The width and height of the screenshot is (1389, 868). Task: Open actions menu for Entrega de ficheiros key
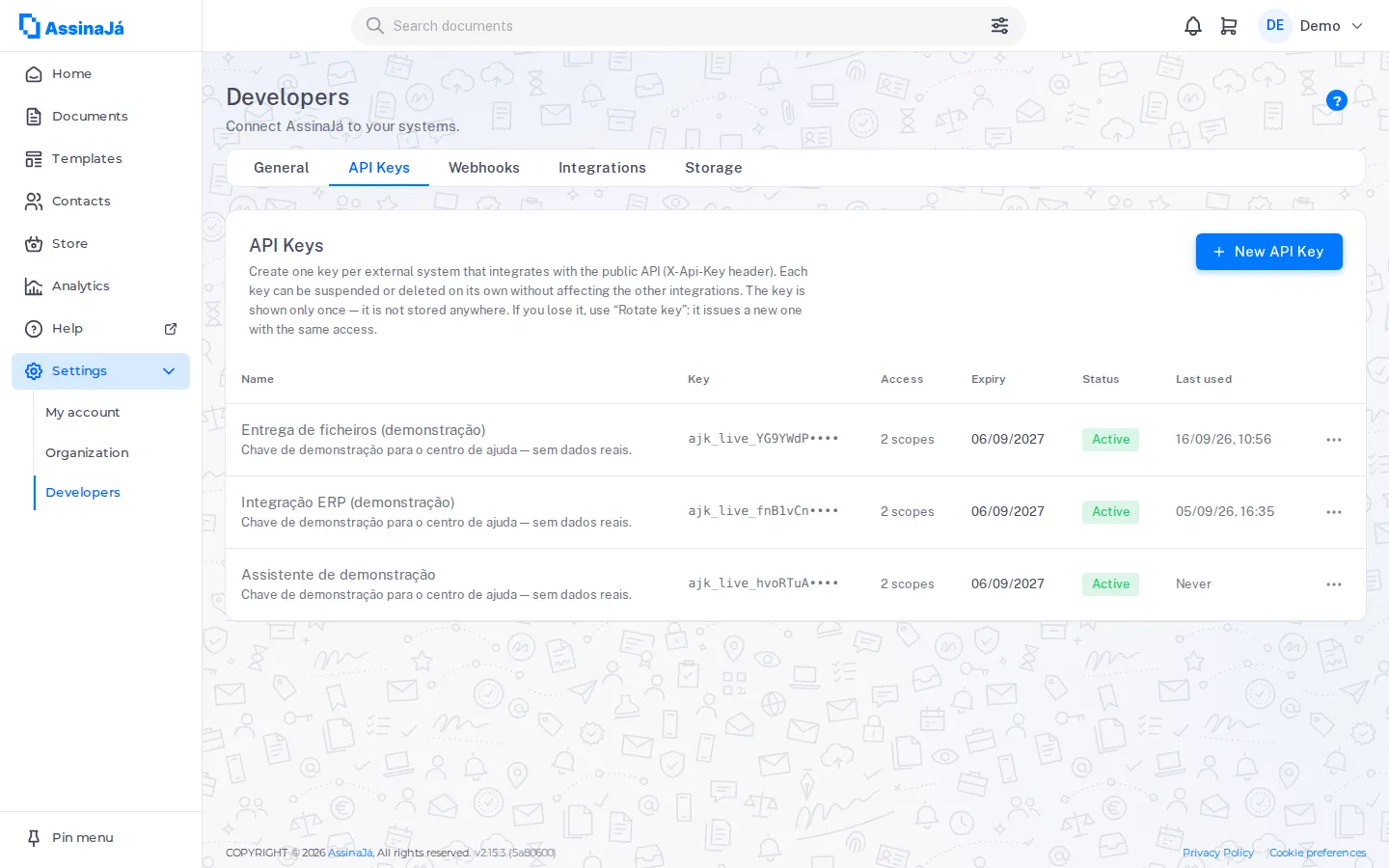(x=1334, y=440)
